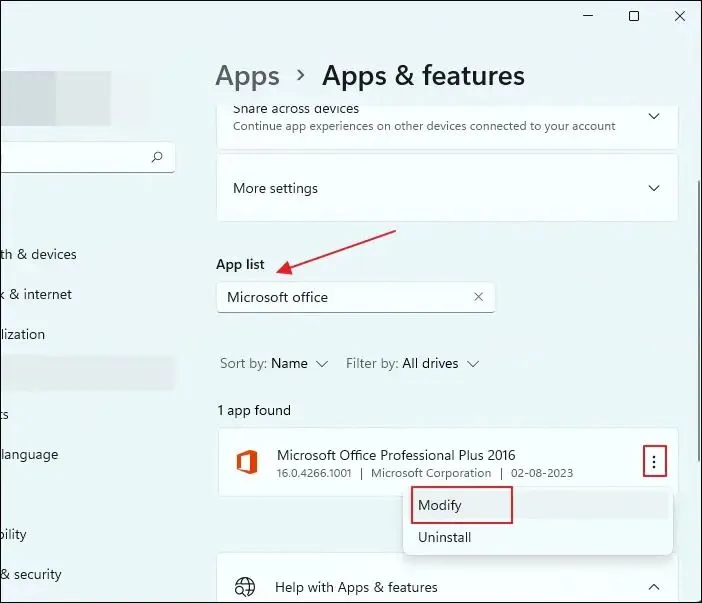
Task: Clear the Microsoft office search text
Action: pyautogui.click(x=479, y=297)
